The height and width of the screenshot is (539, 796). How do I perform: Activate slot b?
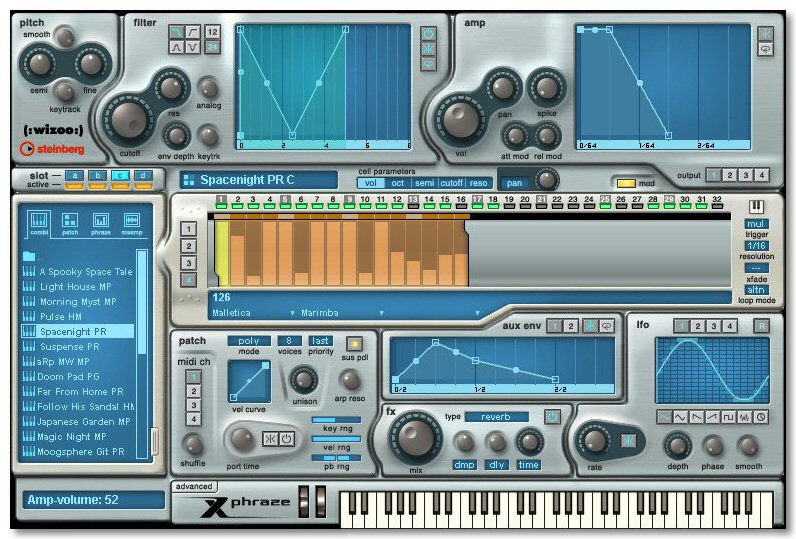pos(99,177)
